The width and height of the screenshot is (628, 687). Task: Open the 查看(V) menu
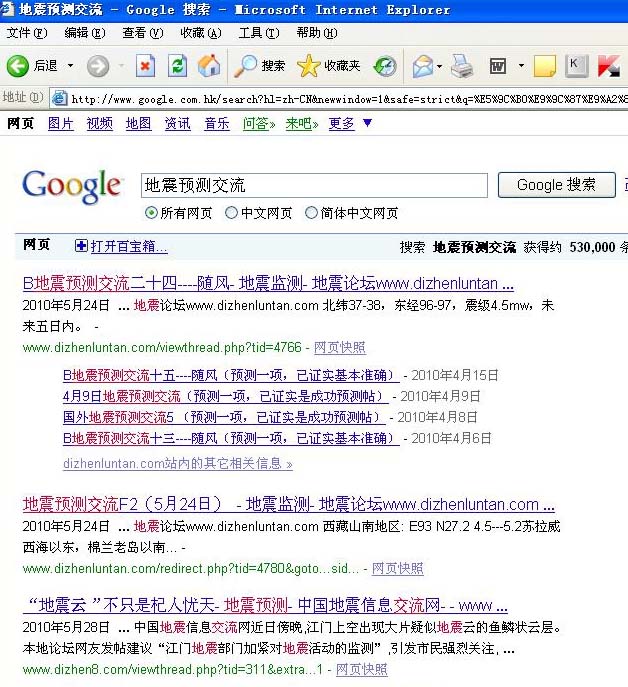click(x=143, y=33)
